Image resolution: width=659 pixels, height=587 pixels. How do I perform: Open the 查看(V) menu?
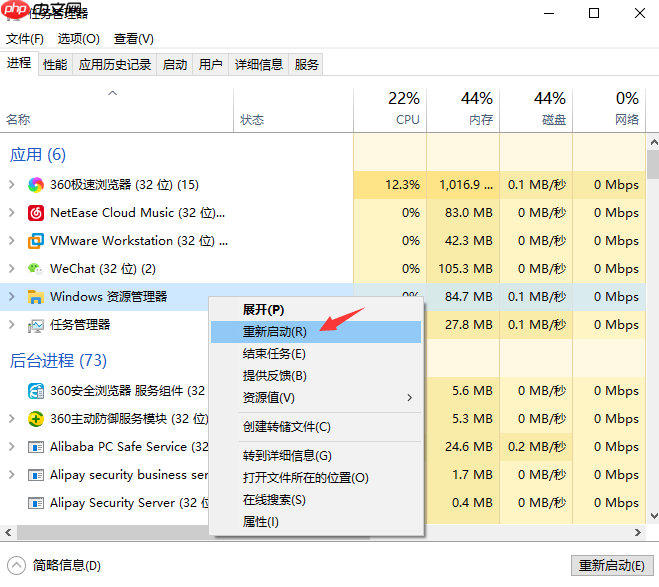(134, 39)
